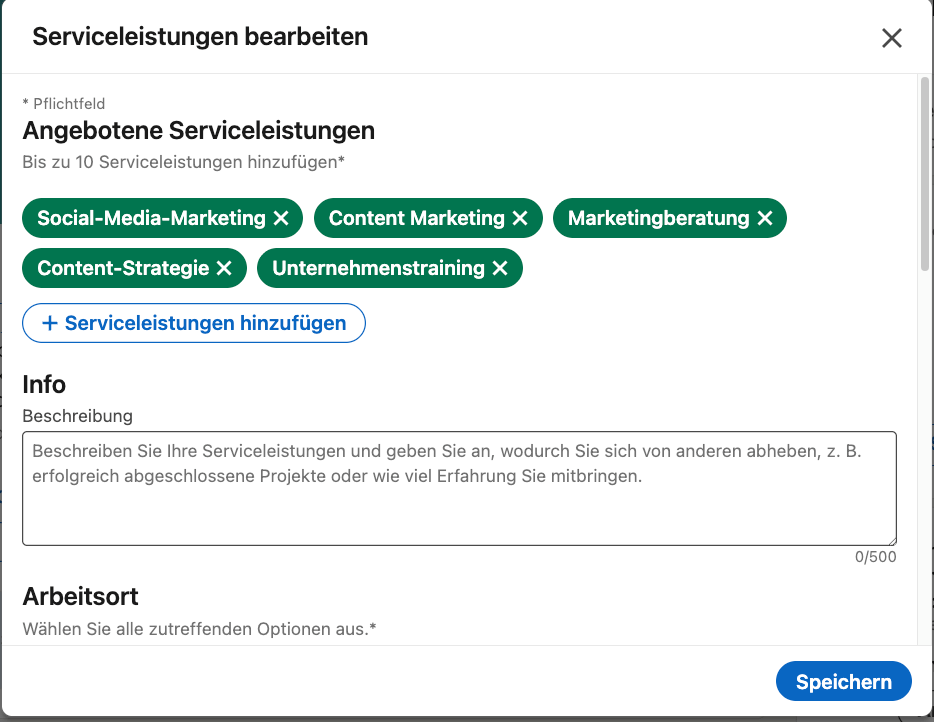The height and width of the screenshot is (722, 934).
Task: Remove Content-Strategie via its X icon
Action: [224, 268]
